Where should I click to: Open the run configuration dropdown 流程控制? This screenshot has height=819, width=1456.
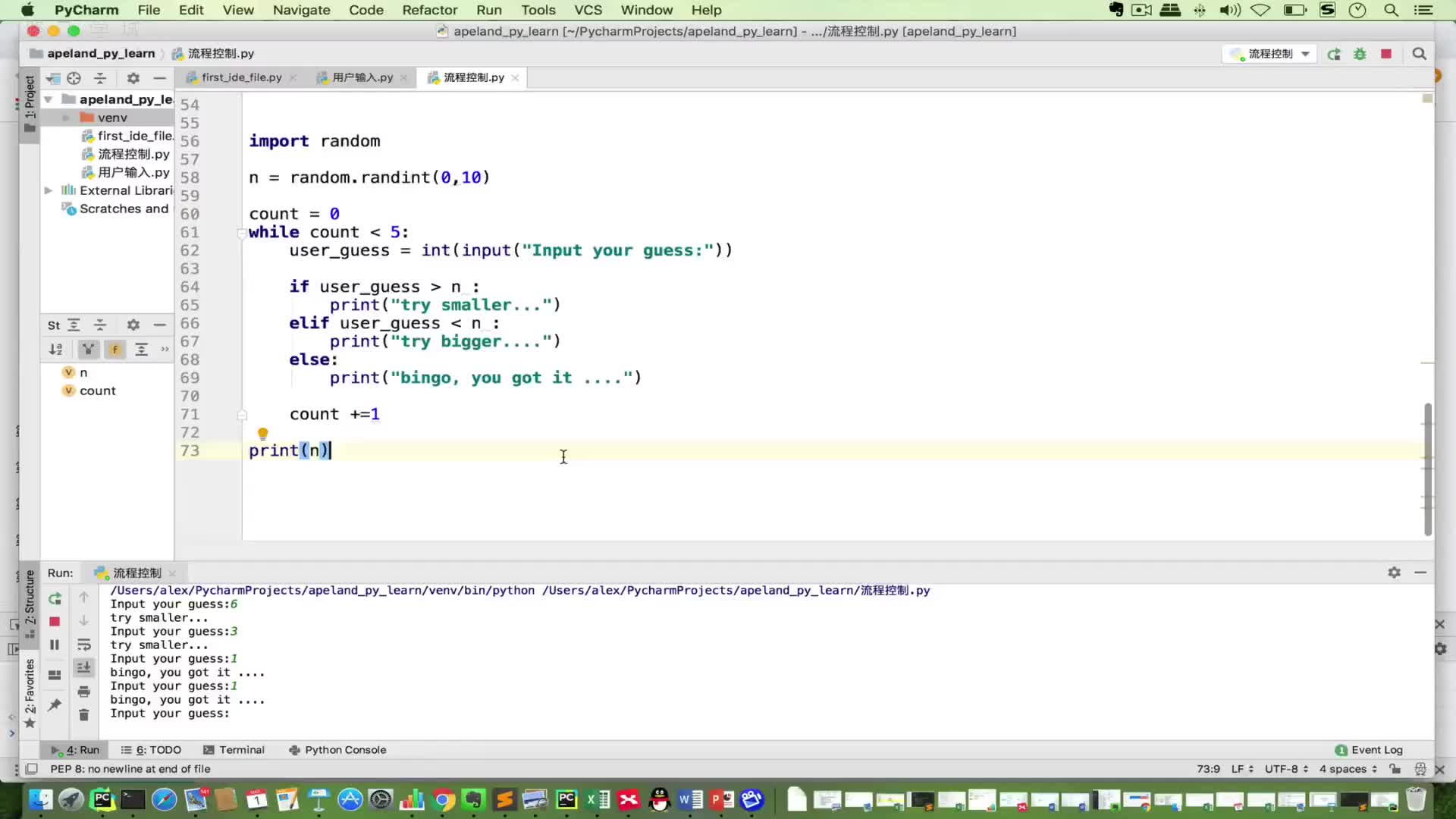coord(1269,54)
